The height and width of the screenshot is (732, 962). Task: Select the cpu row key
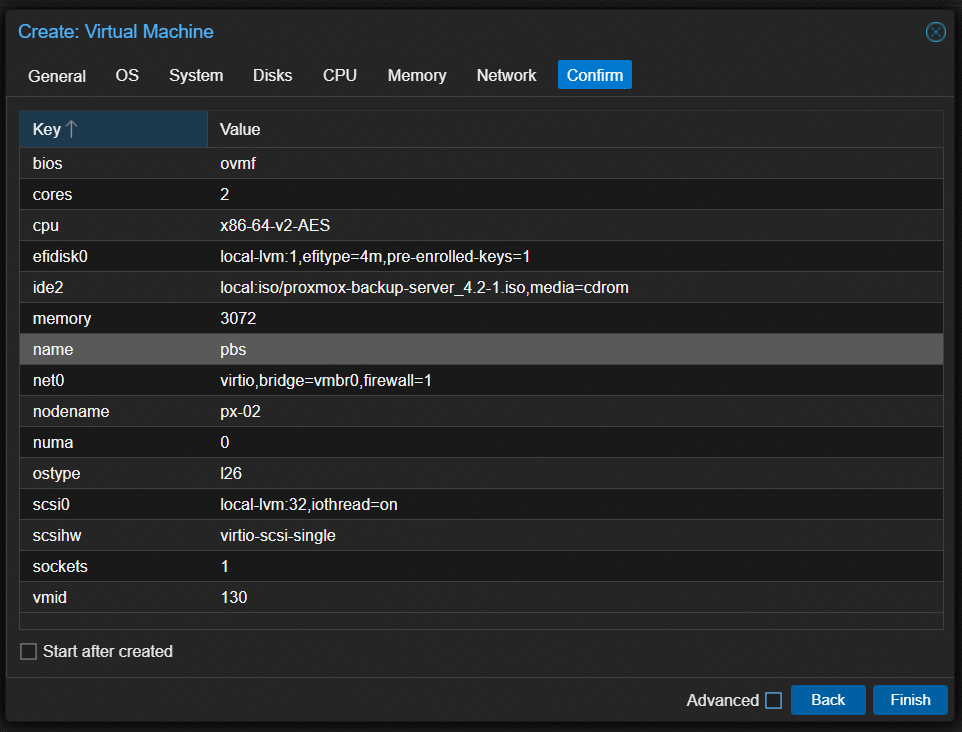(x=45, y=225)
